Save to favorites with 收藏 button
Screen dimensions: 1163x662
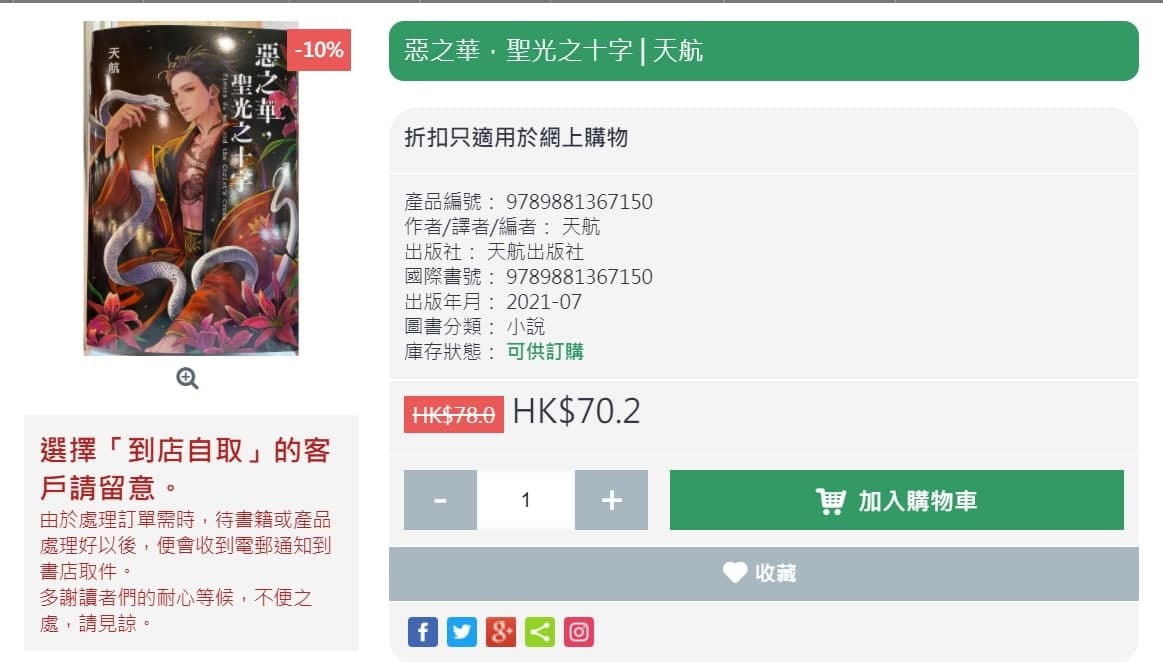click(764, 574)
